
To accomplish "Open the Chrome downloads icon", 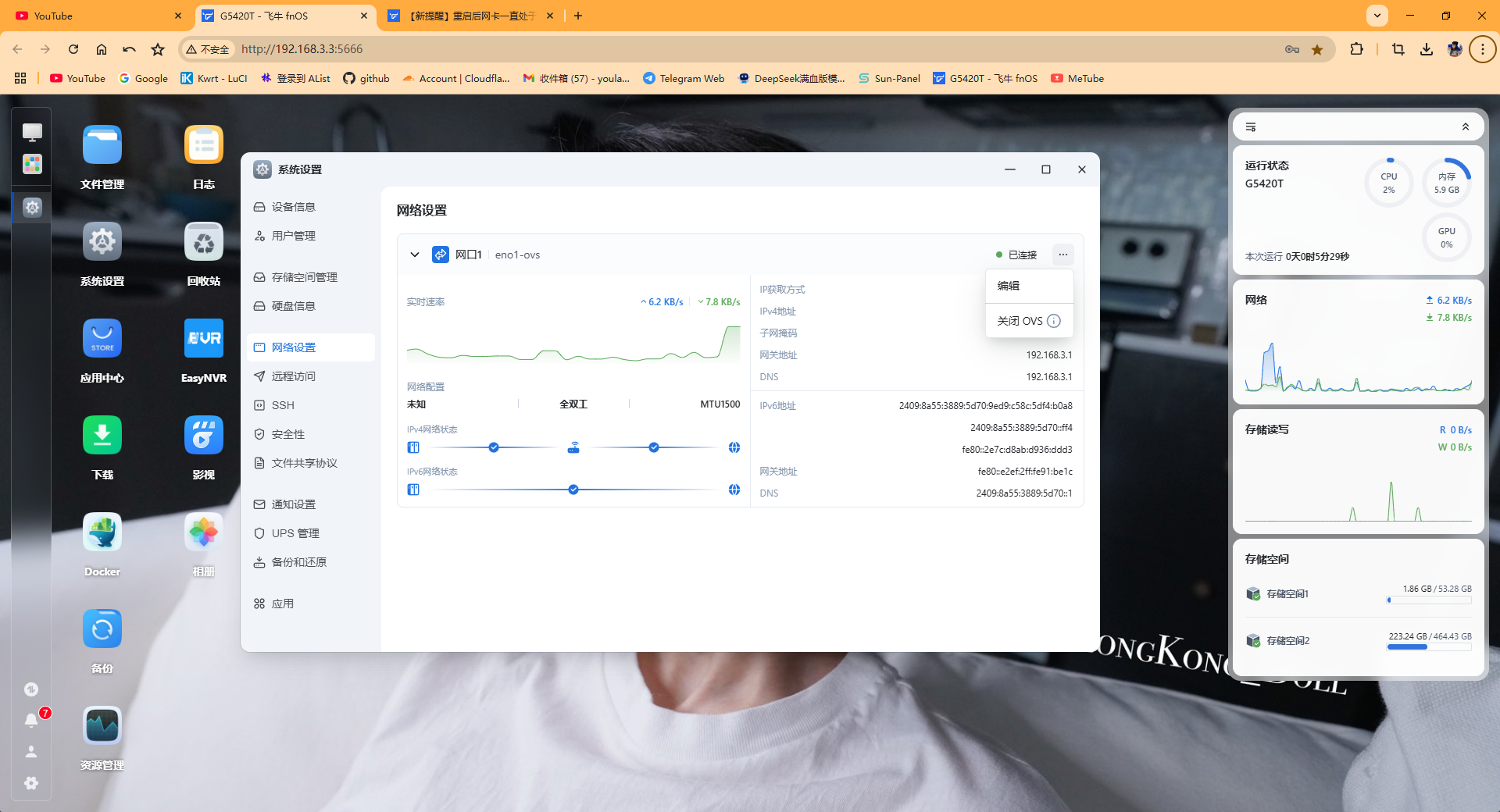I will [x=1427, y=49].
